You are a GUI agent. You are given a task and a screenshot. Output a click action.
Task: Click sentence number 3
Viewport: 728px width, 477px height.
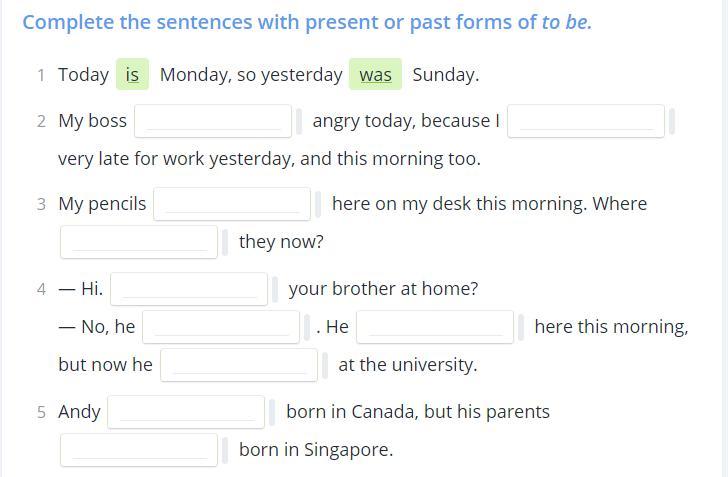41,205
